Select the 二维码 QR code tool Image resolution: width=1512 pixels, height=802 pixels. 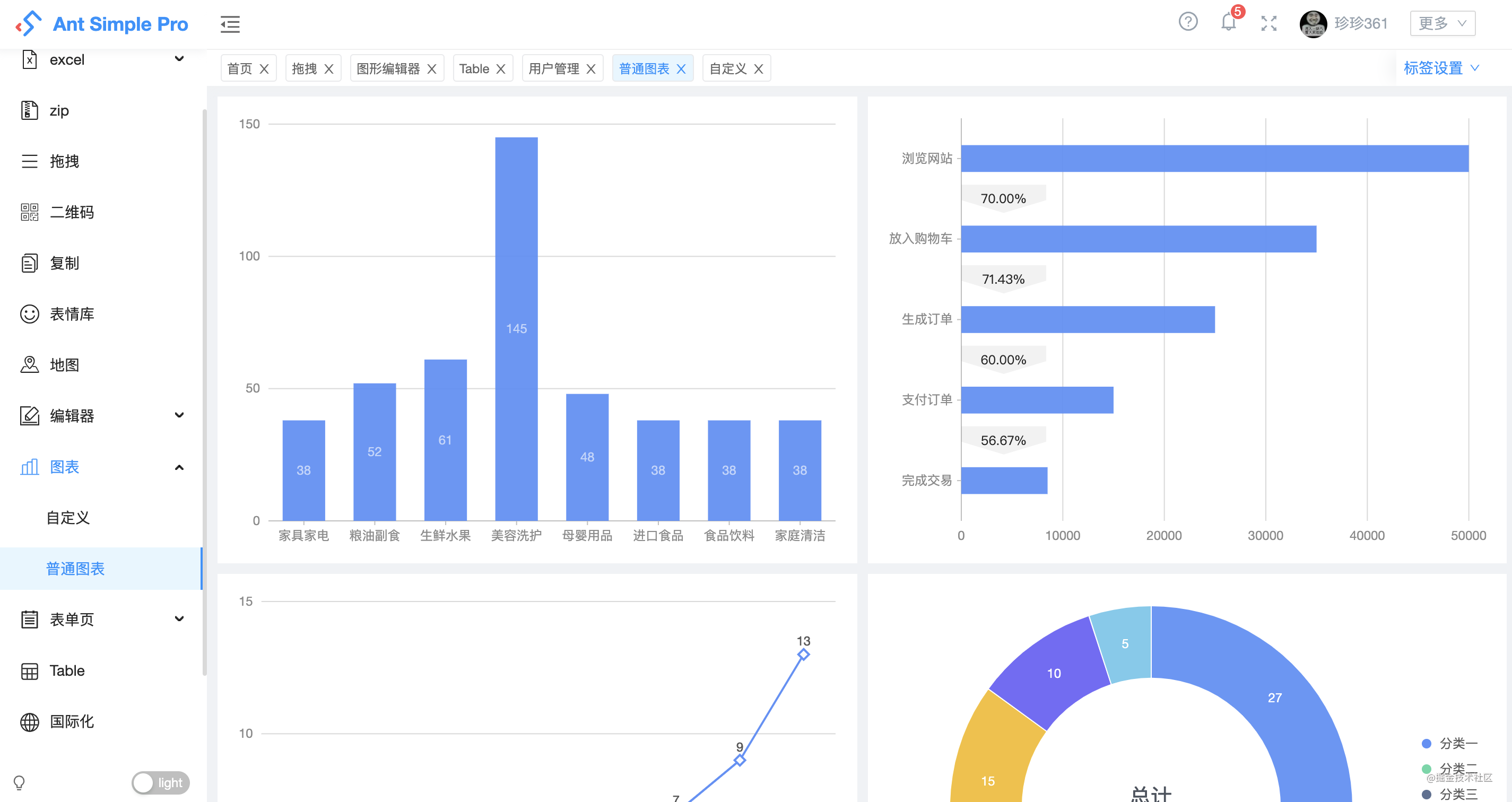pyautogui.click(x=73, y=212)
